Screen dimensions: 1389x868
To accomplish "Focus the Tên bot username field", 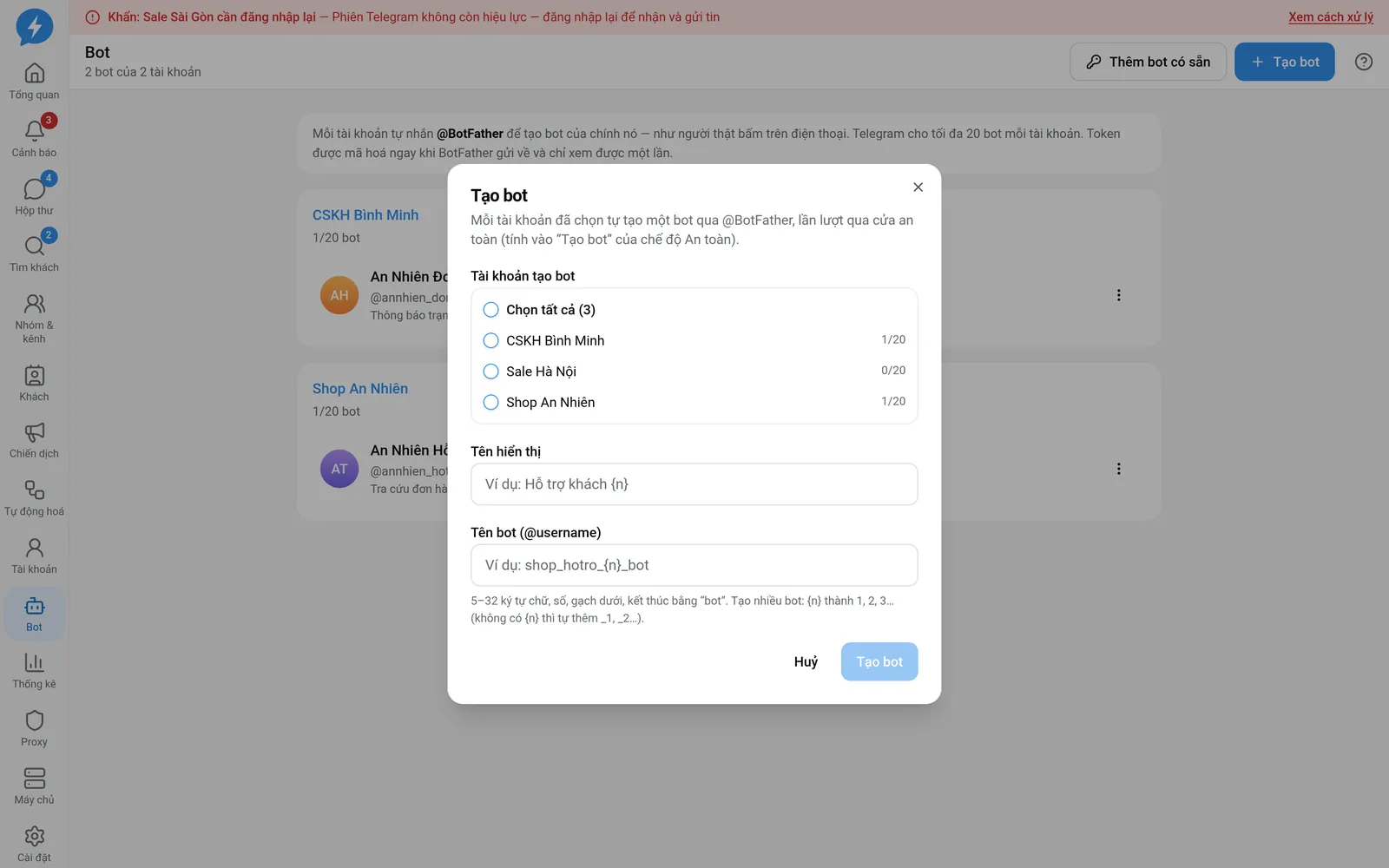I will pyautogui.click(x=694, y=565).
